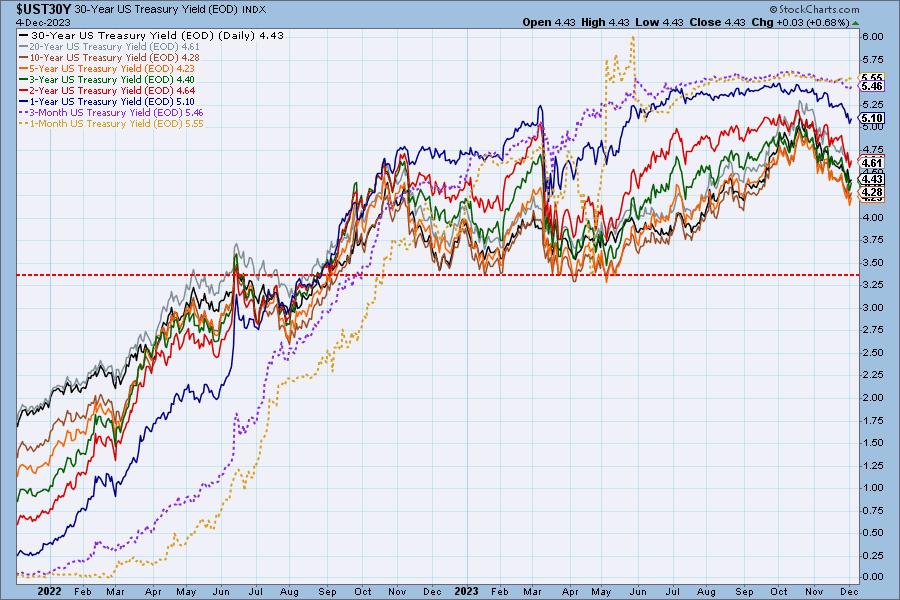Screen dimensions: 900x600
Task: Click the 3-Year US Treasury Yield legend entry
Action: point(107,79)
